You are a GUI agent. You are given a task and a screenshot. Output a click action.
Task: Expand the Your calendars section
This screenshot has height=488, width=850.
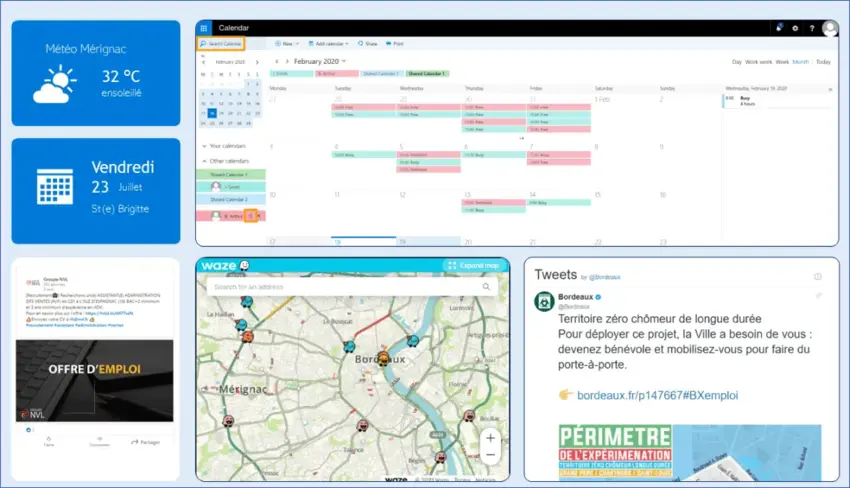pos(202,146)
